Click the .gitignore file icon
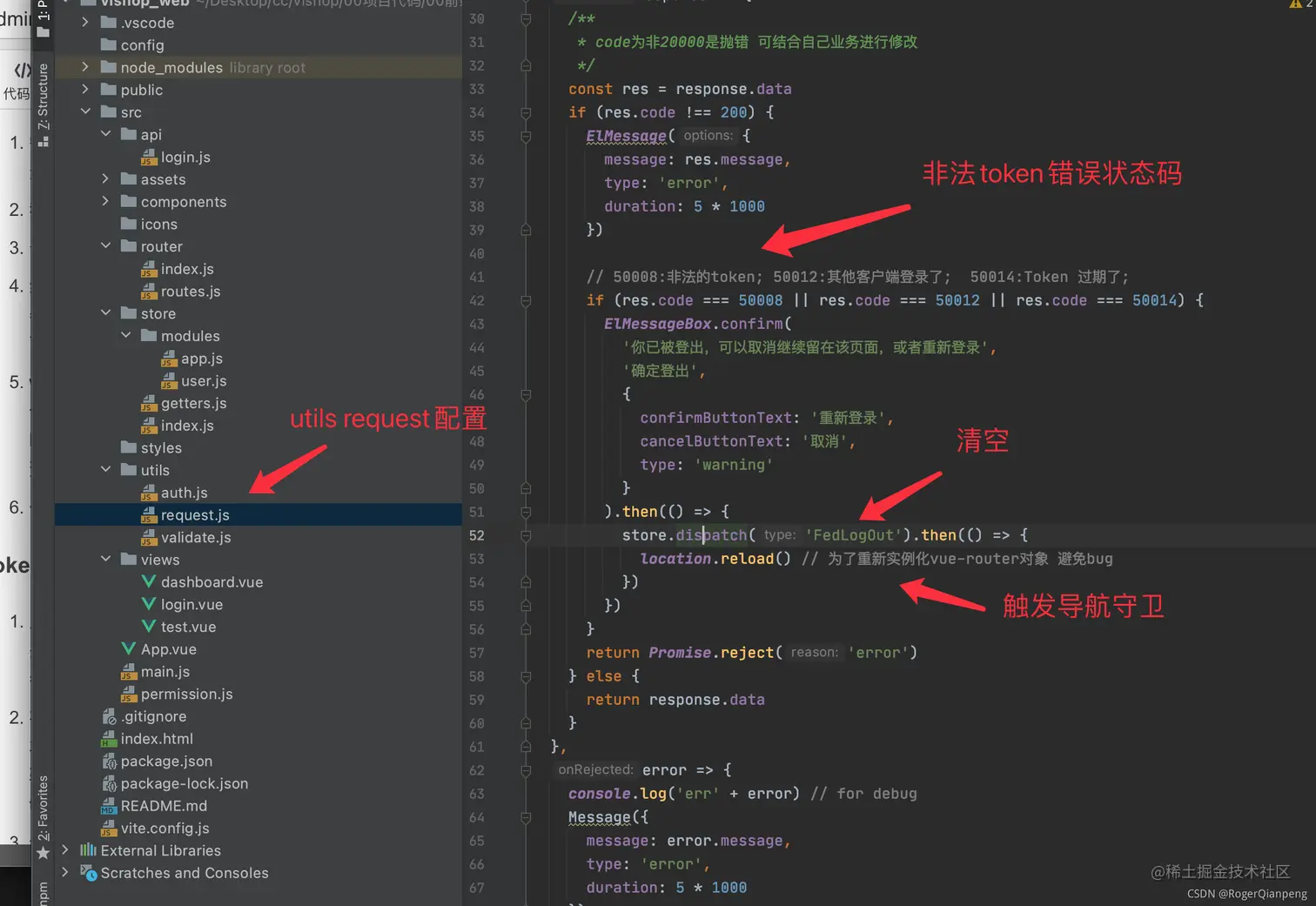 point(109,717)
